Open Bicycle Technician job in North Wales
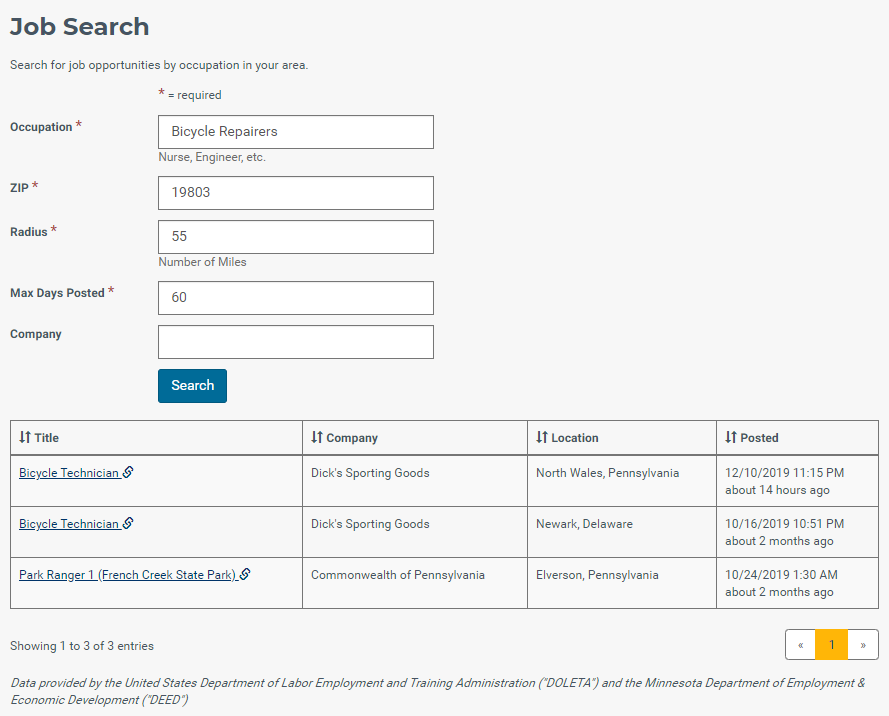 click(69, 473)
